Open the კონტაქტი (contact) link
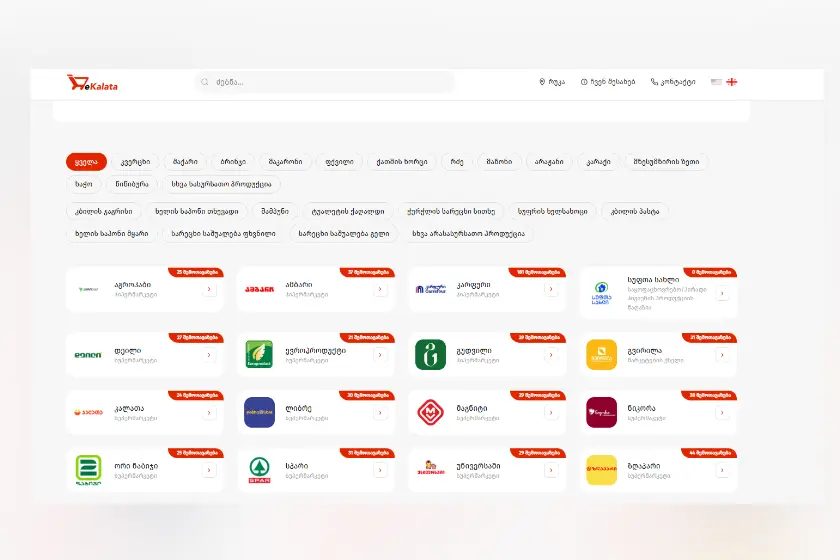This screenshot has width=840, height=560. point(673,82)
